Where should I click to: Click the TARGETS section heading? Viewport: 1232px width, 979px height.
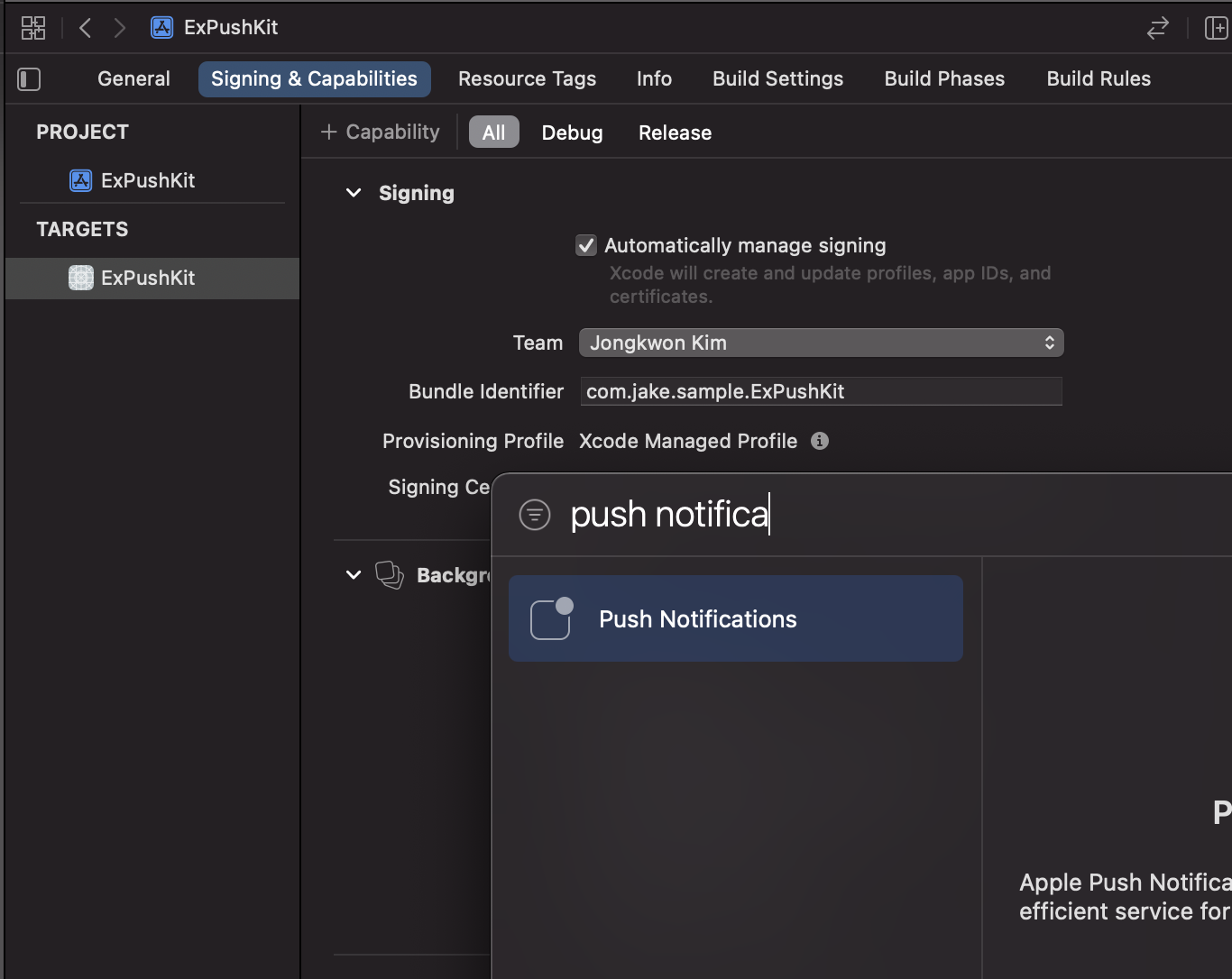[x=82, y=229]
